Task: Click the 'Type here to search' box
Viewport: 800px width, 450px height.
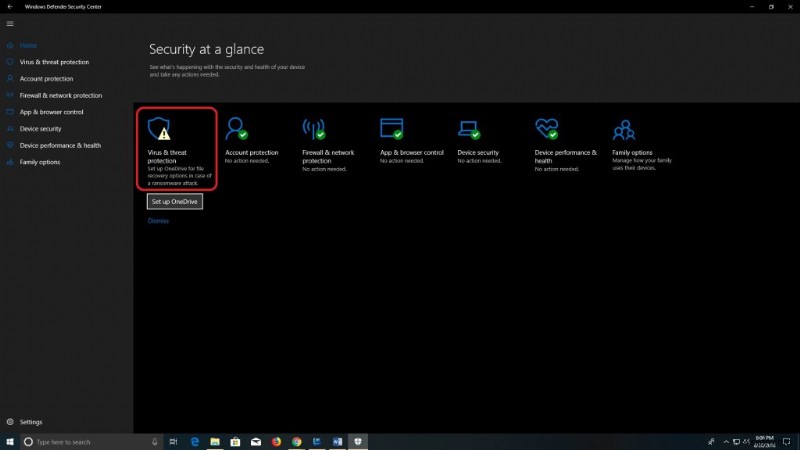Action: tap(92, 442)
